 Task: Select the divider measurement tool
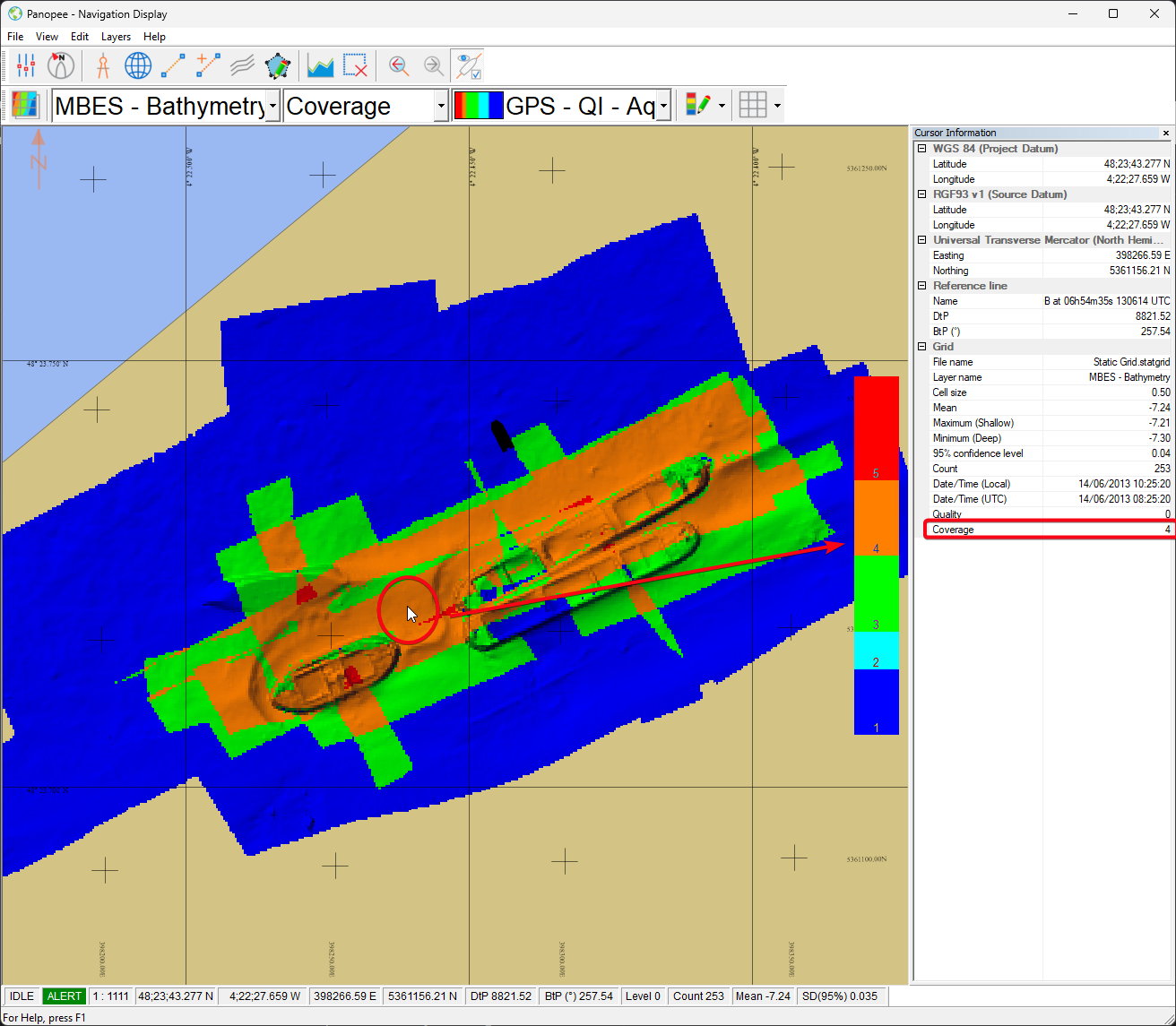pos(103,65)
